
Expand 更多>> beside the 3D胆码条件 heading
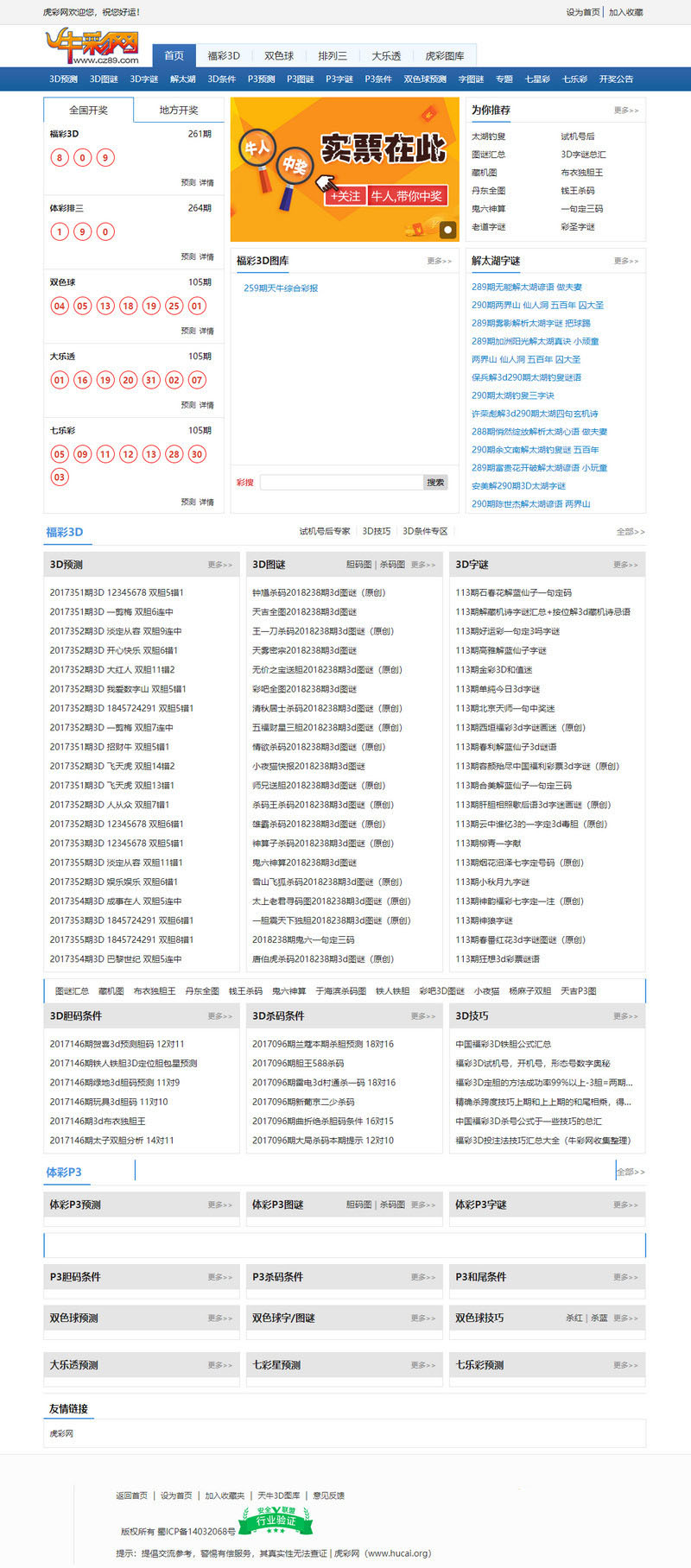coord(219,1016)
